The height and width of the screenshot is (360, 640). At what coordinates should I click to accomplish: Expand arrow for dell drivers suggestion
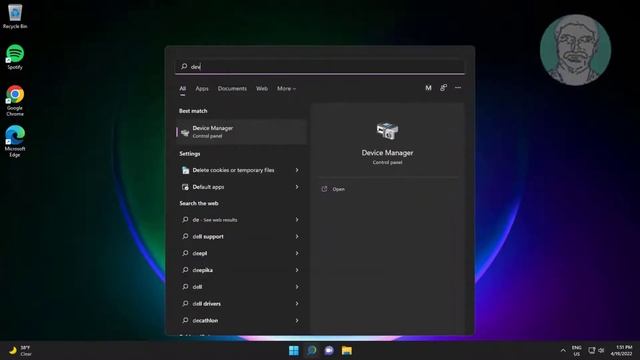(297, 303)
